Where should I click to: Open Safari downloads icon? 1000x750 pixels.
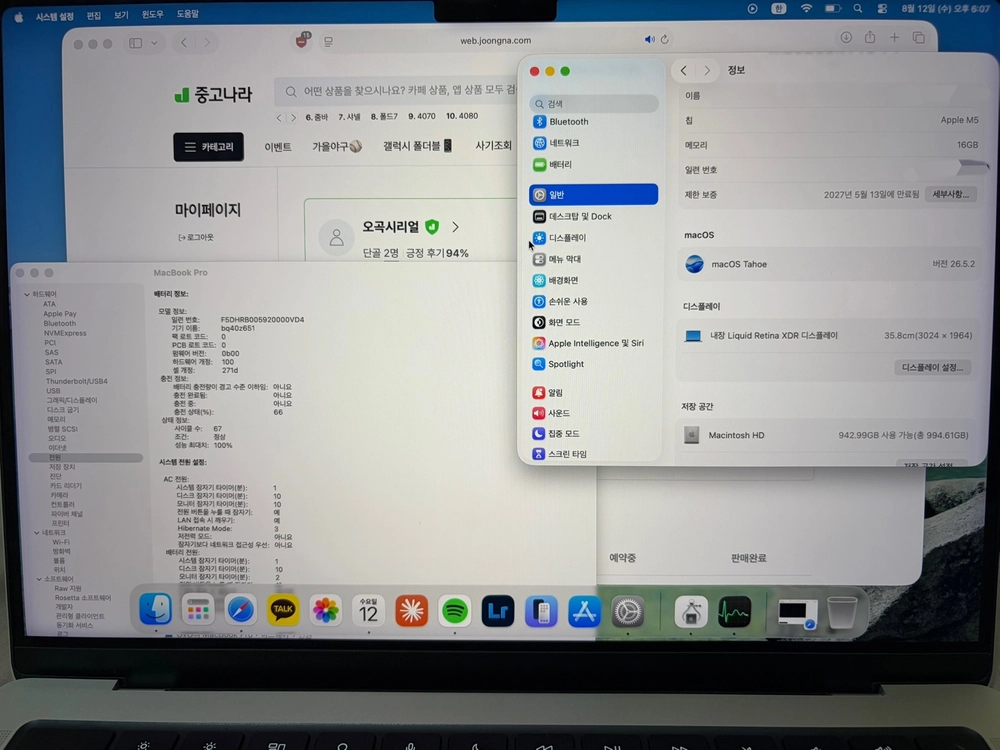(x=846, y=38)
